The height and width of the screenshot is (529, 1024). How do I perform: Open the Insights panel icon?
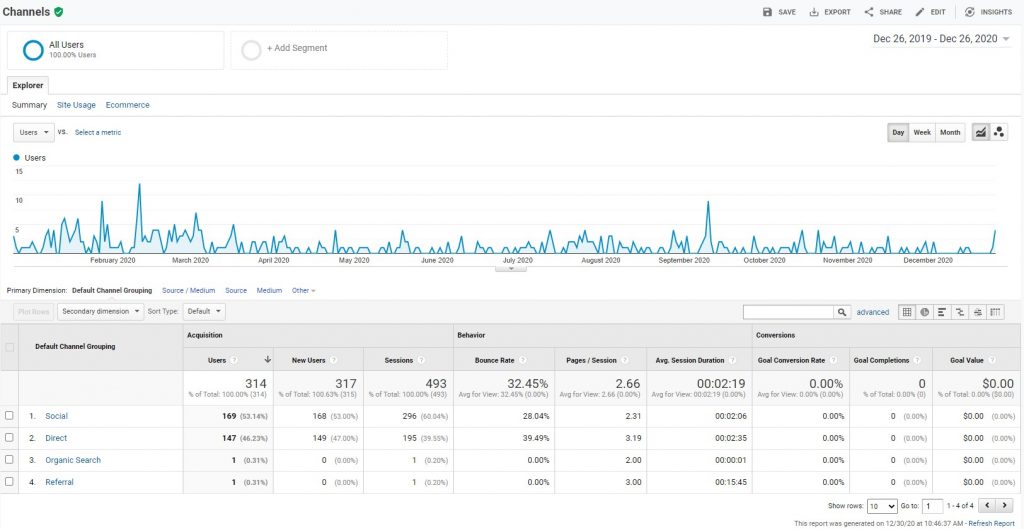[x=970, y=12]
